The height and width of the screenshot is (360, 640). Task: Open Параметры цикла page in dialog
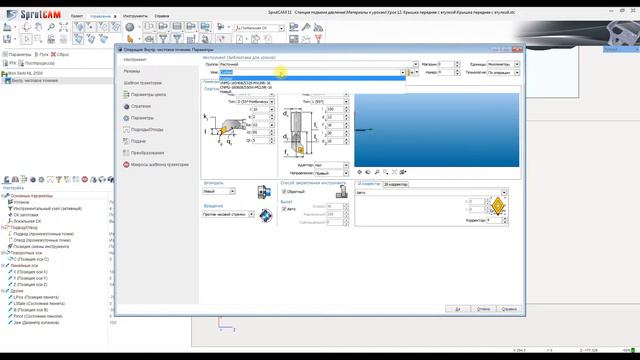tap(144, 94)
